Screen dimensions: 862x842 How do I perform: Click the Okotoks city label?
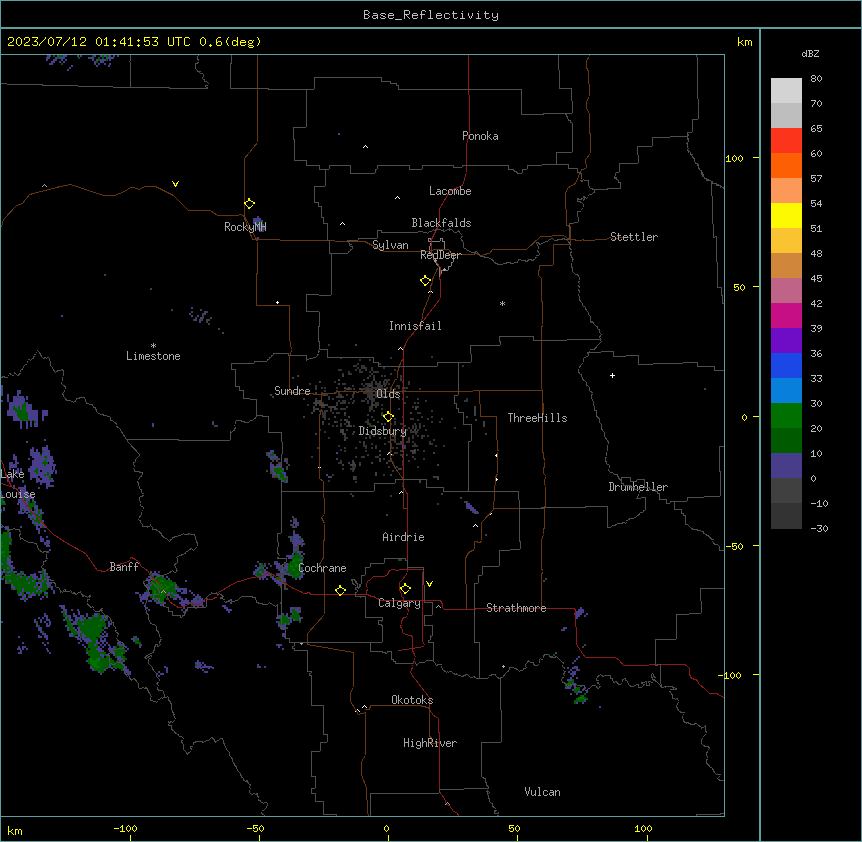(412, 700)
